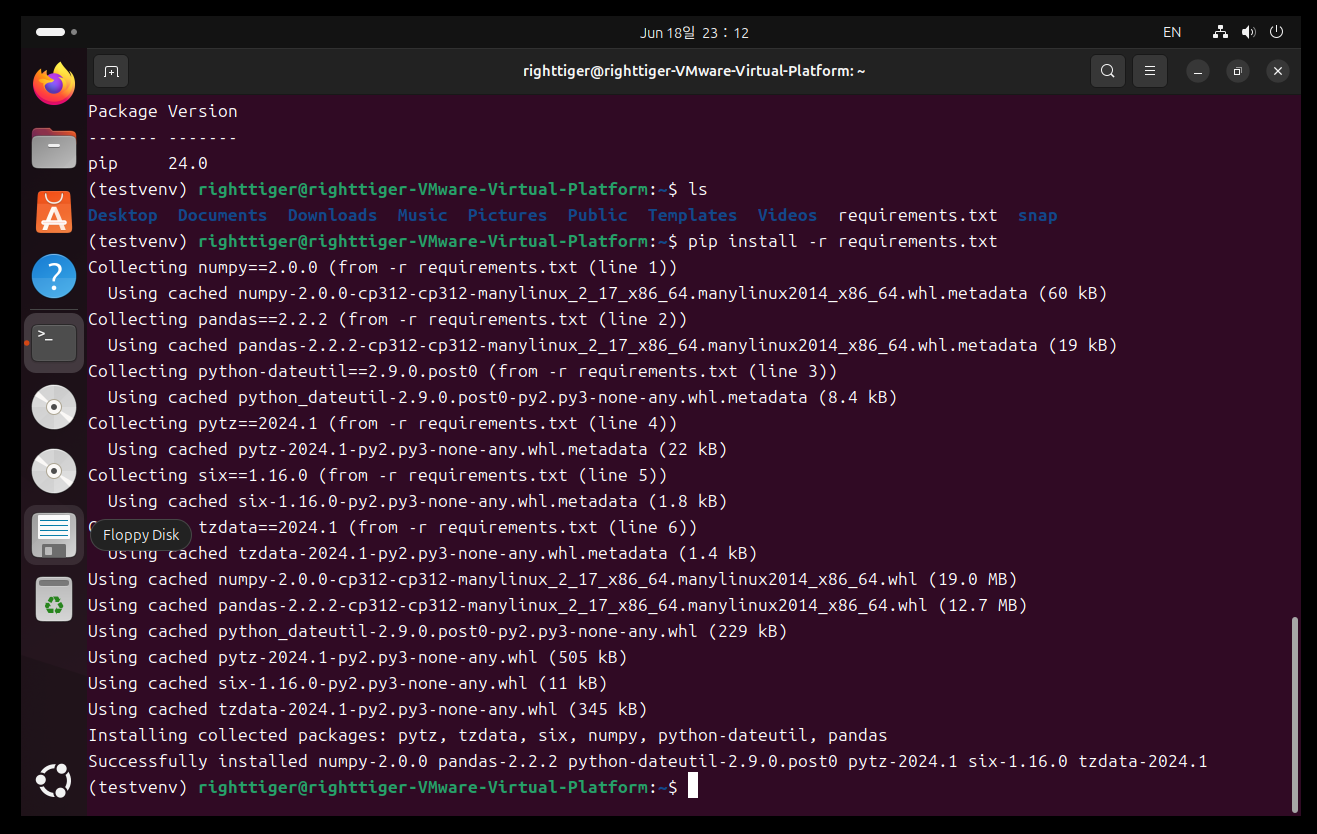
Task: Maximize the terminal window
Action: click(x=1238, y=71)
